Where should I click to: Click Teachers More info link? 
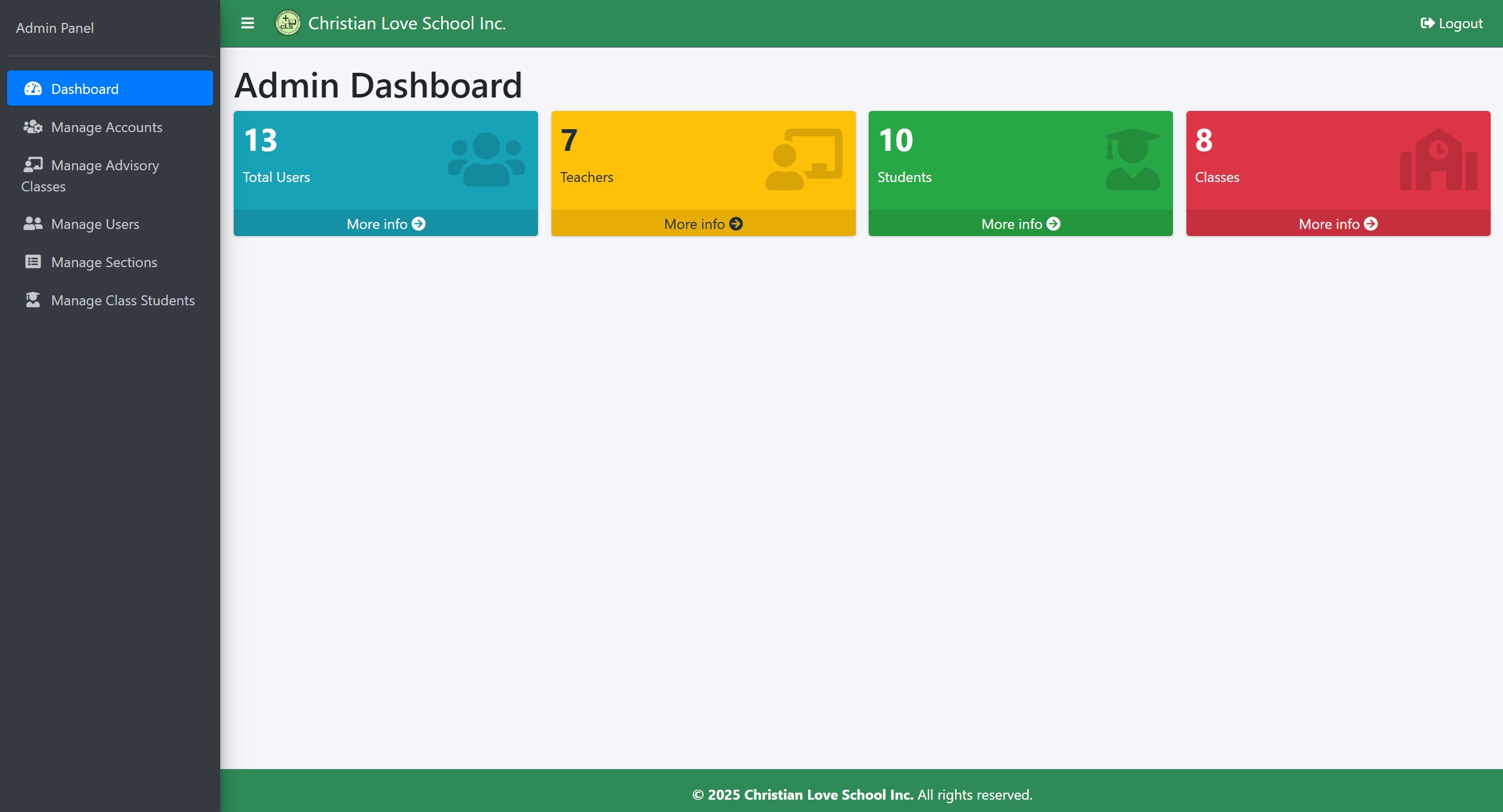click(703, 224)
